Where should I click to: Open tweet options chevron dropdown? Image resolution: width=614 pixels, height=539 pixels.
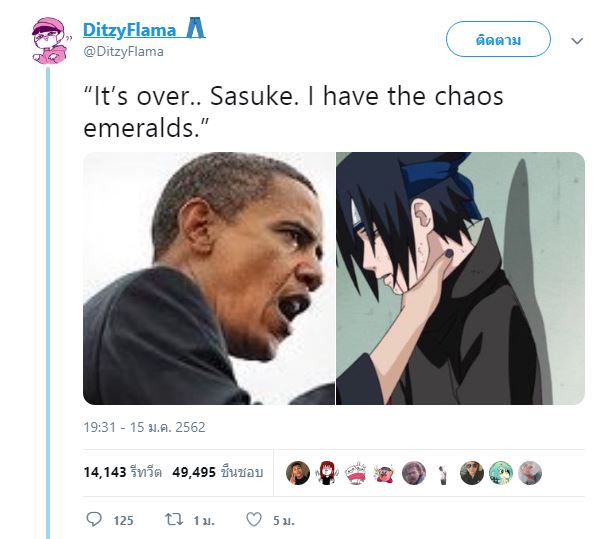click(577, 41)
